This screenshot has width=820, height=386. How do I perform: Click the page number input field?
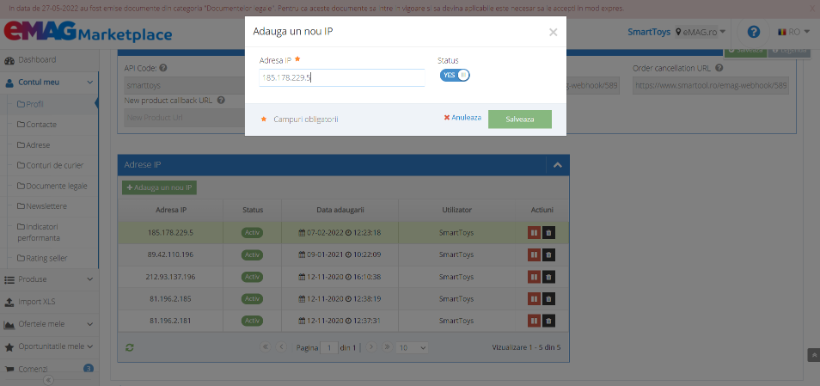329,347
